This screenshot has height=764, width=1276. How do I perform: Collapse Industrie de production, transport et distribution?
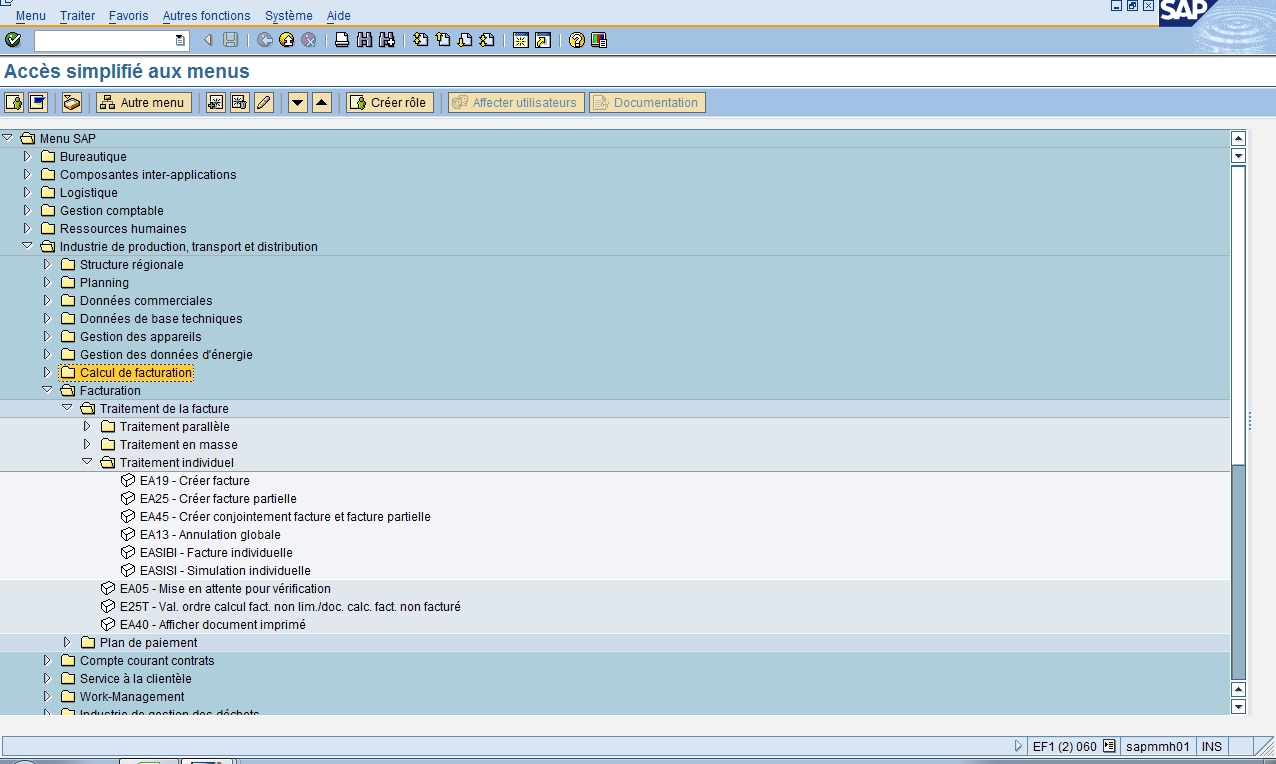click(x=27, y=246)
